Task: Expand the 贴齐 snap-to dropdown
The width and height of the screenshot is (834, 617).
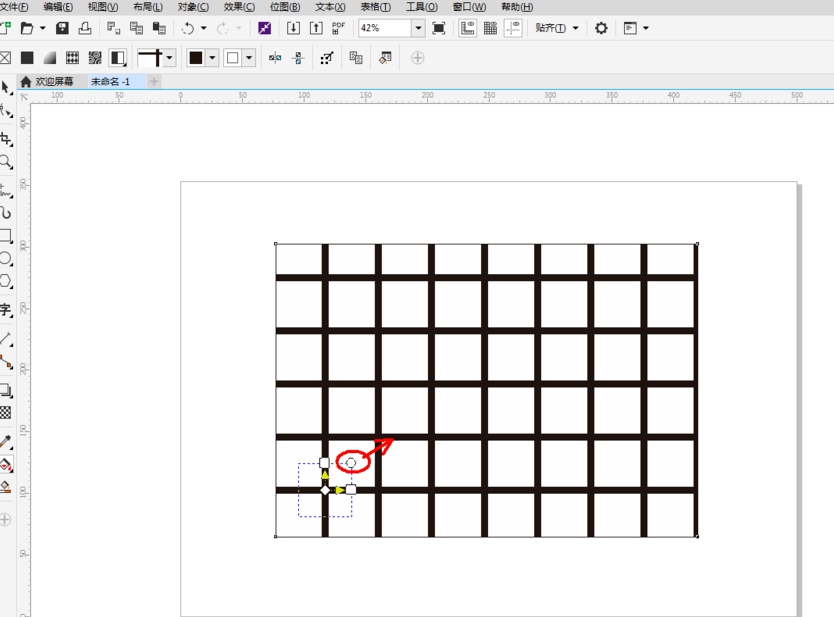Action: coord(576,28)
